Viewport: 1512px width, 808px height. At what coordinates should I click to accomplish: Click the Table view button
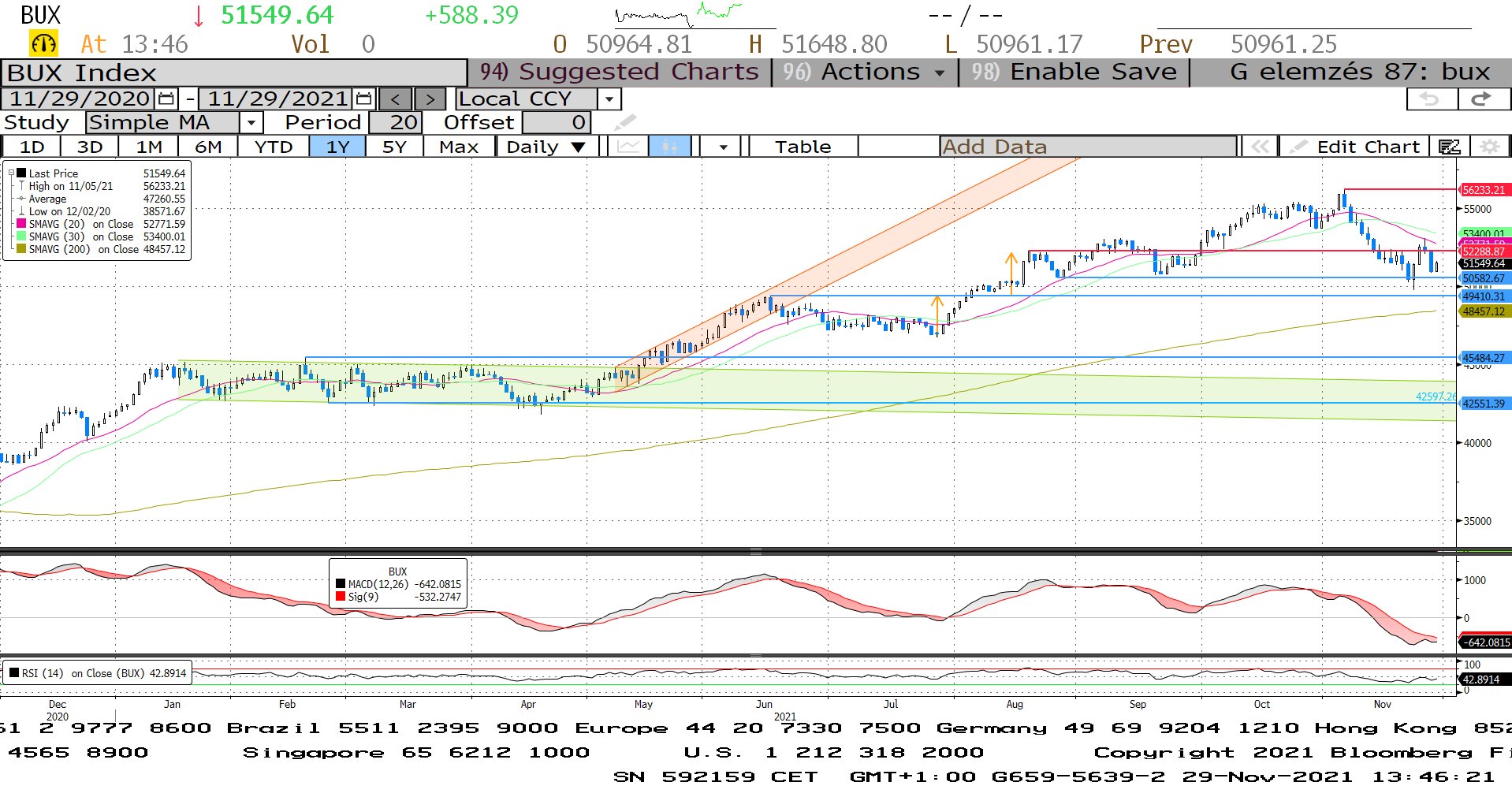(x=803, y=147)
